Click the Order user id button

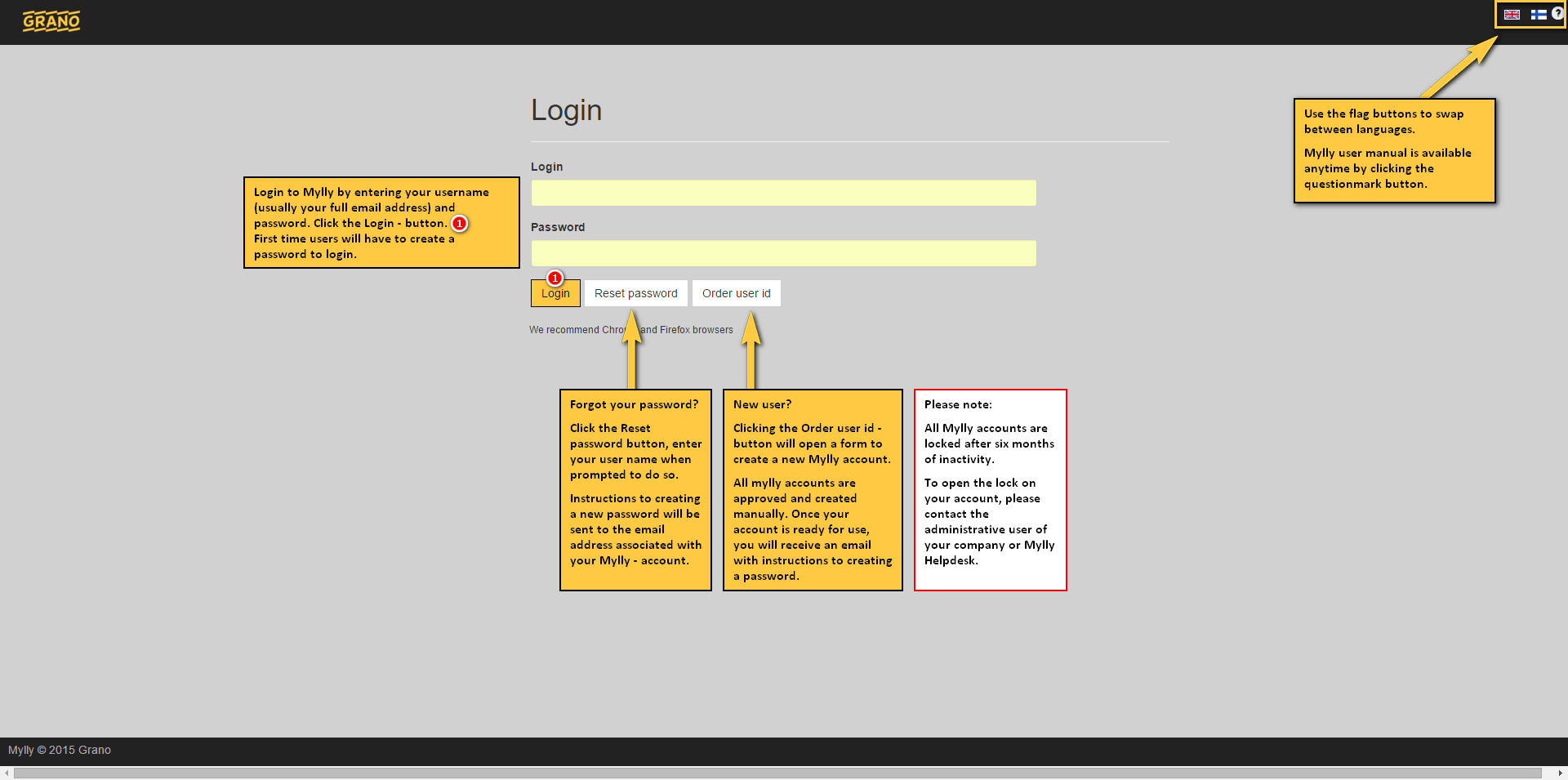(736, 293)
